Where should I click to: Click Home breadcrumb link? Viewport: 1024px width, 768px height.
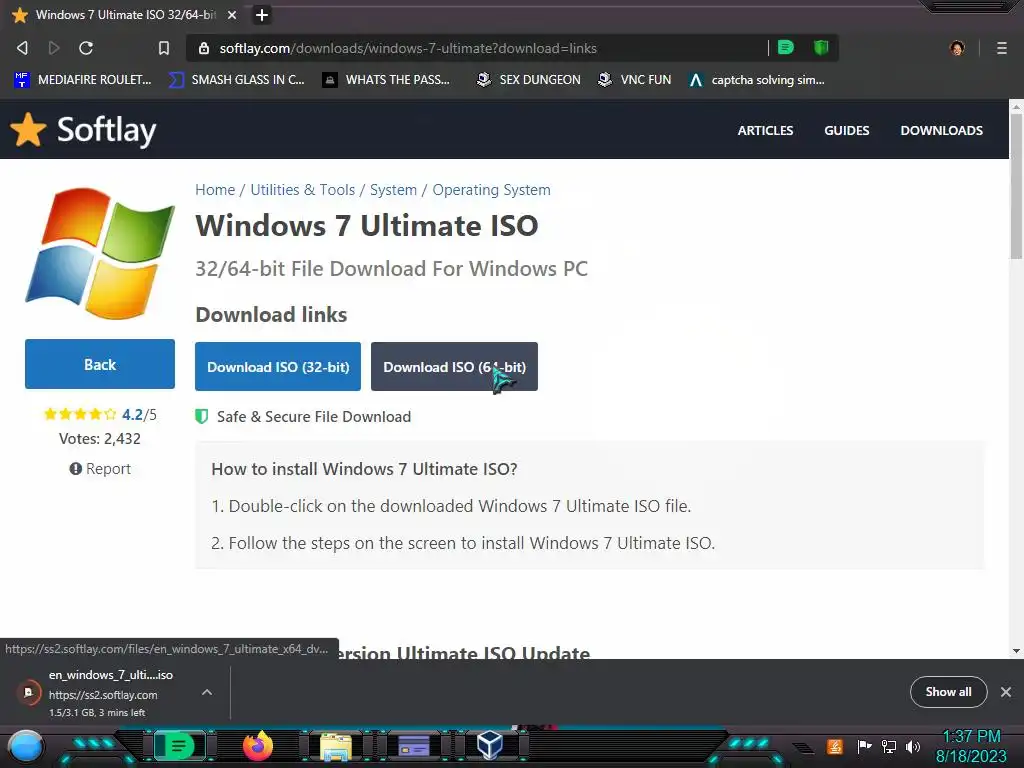tap(215, 189)
